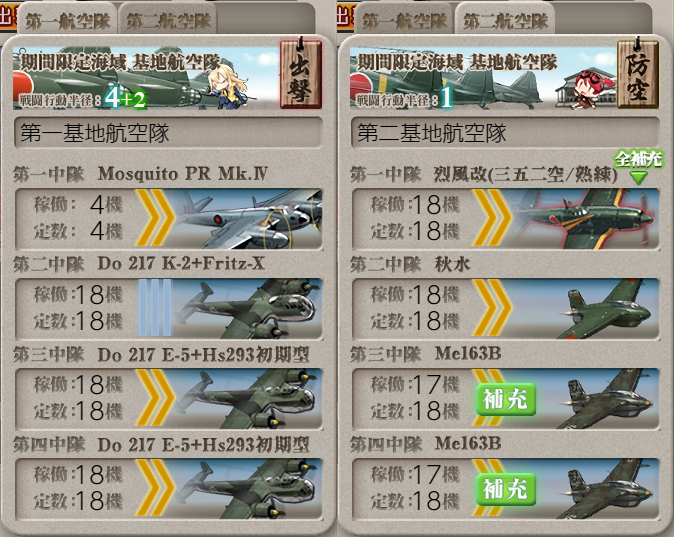Click the yellow chevron proficiency mark on Mosquito
This screenshot has height=537, width=674.
pyautogui.click(x=155, y=218)
